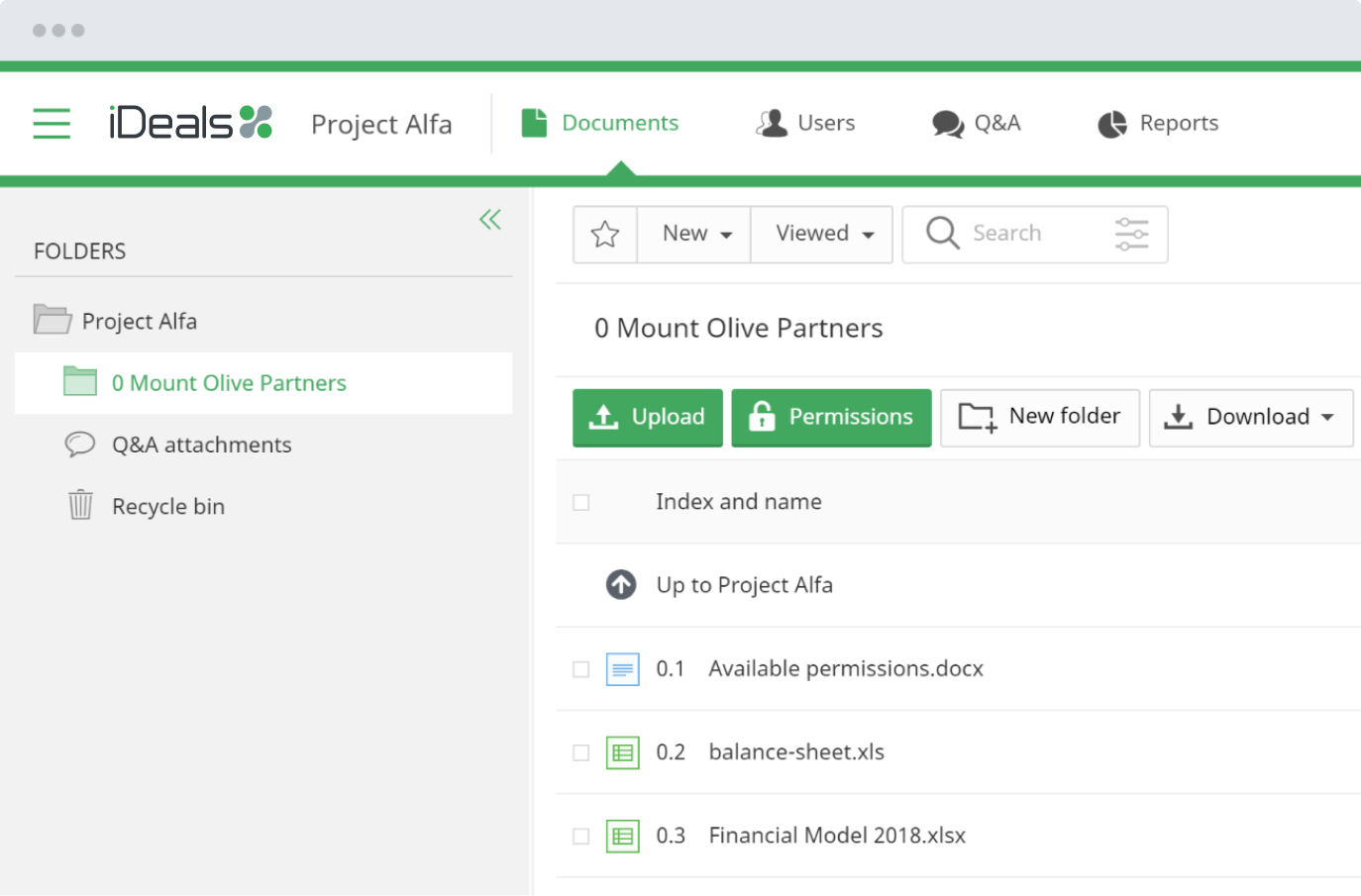This screenshot has width=1361, height=896.
Task: Click the up arrow to Project Alfa
Action: (621, 585)
